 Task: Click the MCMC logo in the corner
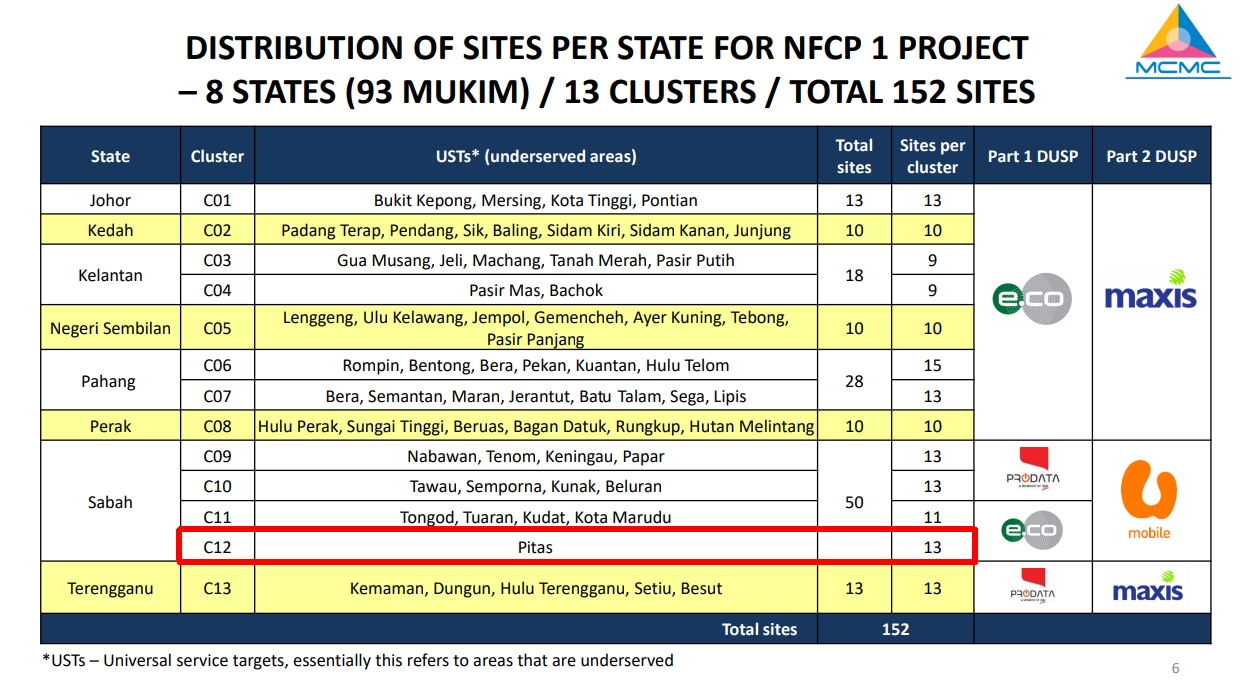pos(1176,41)
